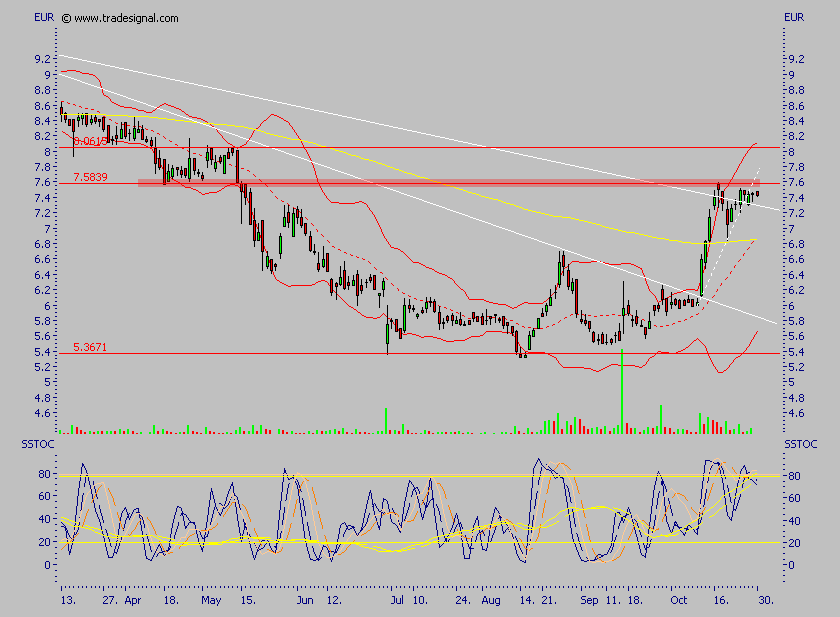Click the Sep label on date axis
The image size is (840, 617).
pyautogui.click(x=590, y=602)
